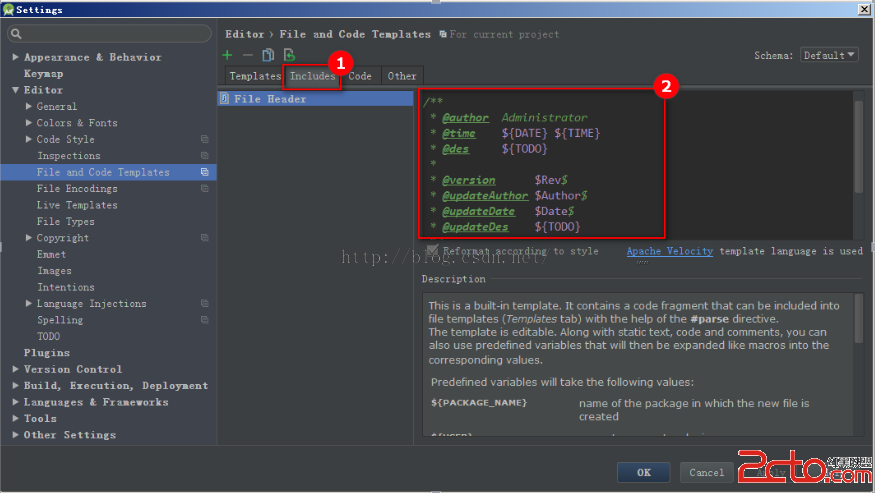This screenshot has width=875, height=493.
Task: Click the project icon next to File Encodings
Action: 205,188
